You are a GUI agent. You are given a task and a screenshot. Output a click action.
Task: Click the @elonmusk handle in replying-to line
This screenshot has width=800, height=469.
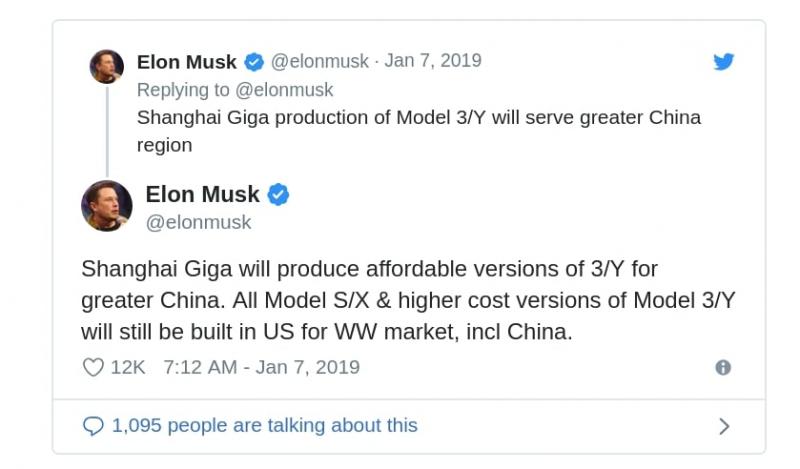pos(284,90)
